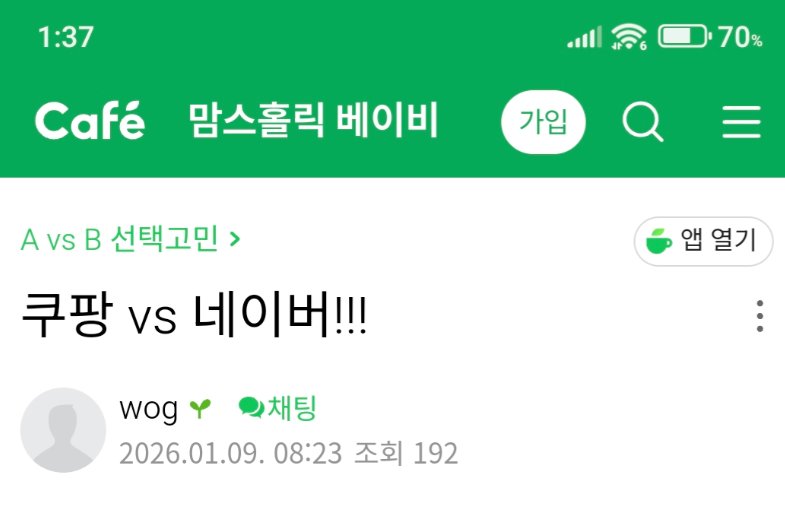Click the green sprout badge beside wog

[200, 408]
